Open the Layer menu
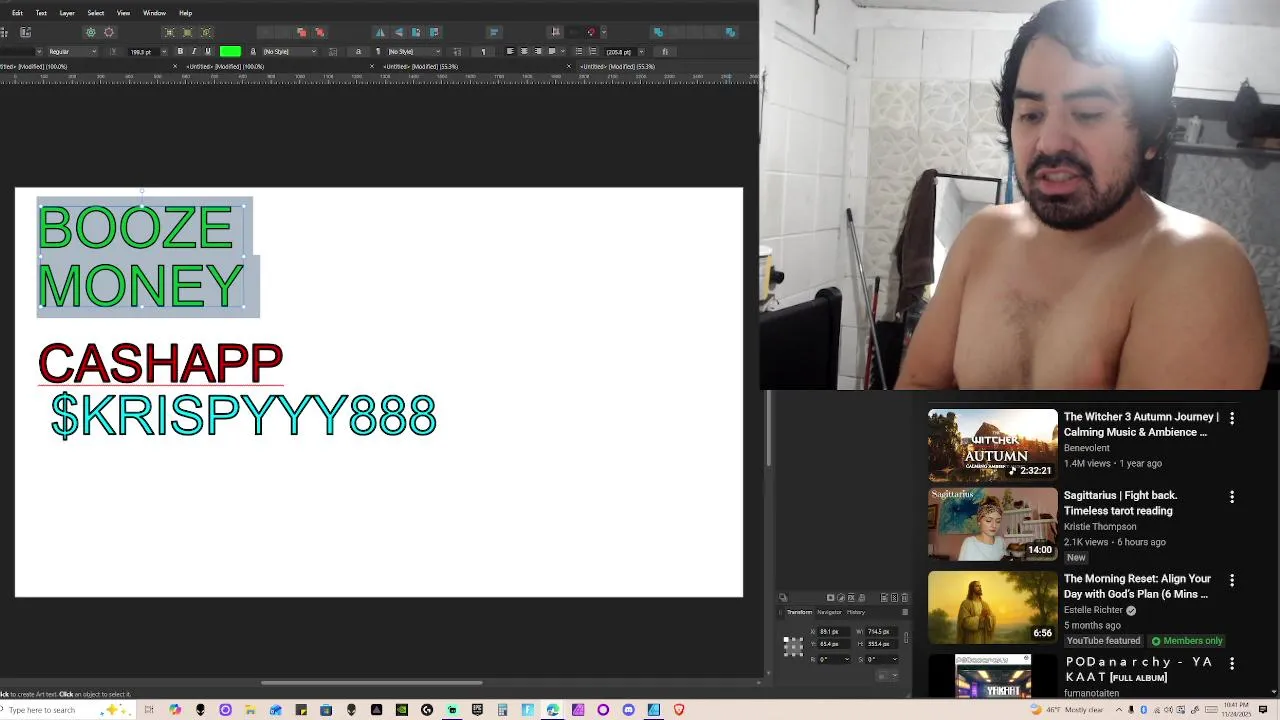The width and height of the screenshot is (1280, 720). point(67,13)
